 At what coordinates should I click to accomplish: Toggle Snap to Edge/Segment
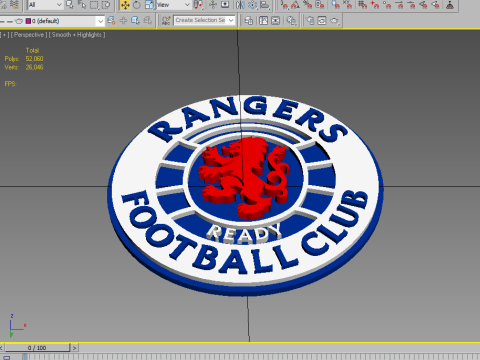423,5
